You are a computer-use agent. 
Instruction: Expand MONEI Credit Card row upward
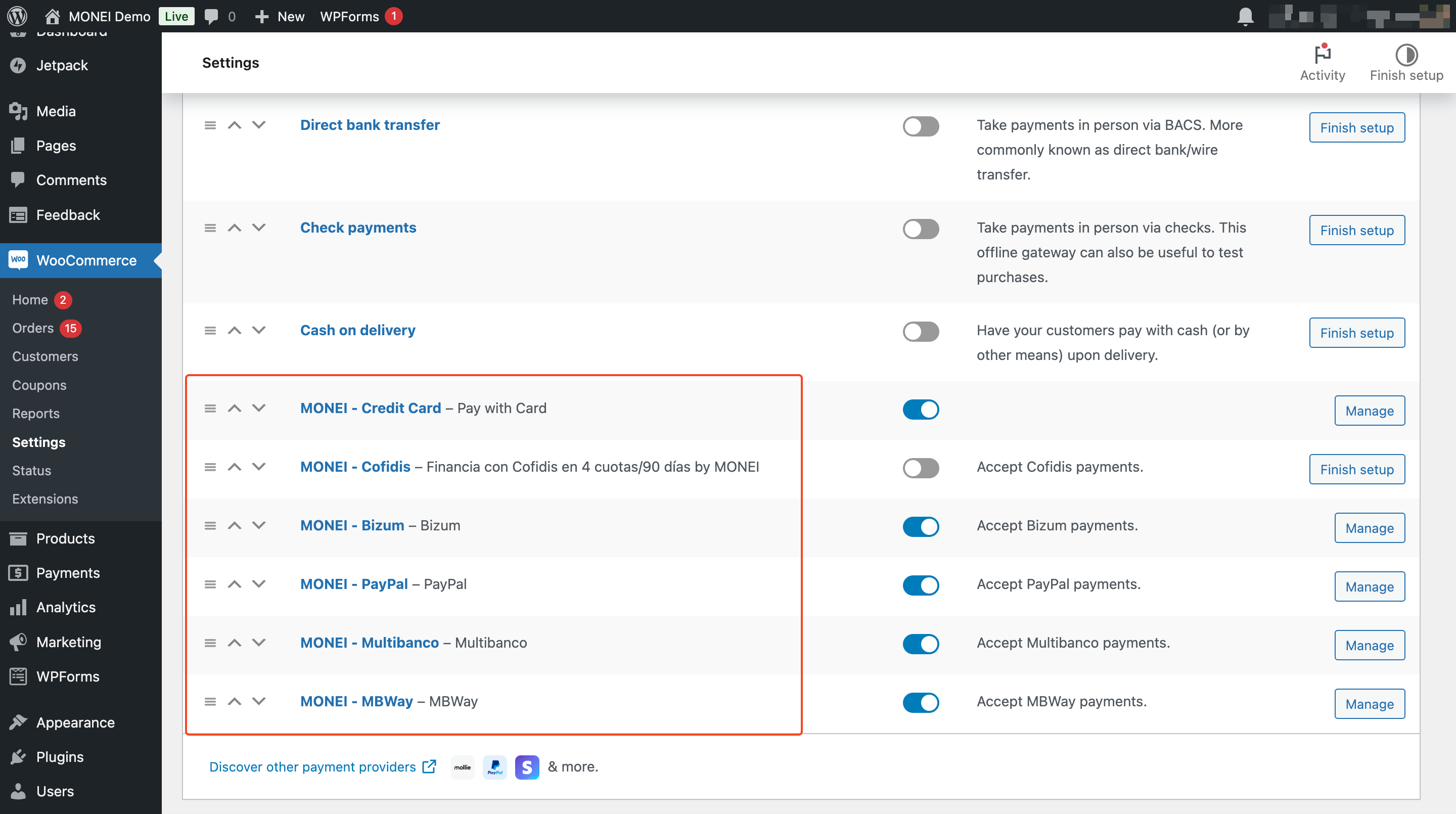234,407
